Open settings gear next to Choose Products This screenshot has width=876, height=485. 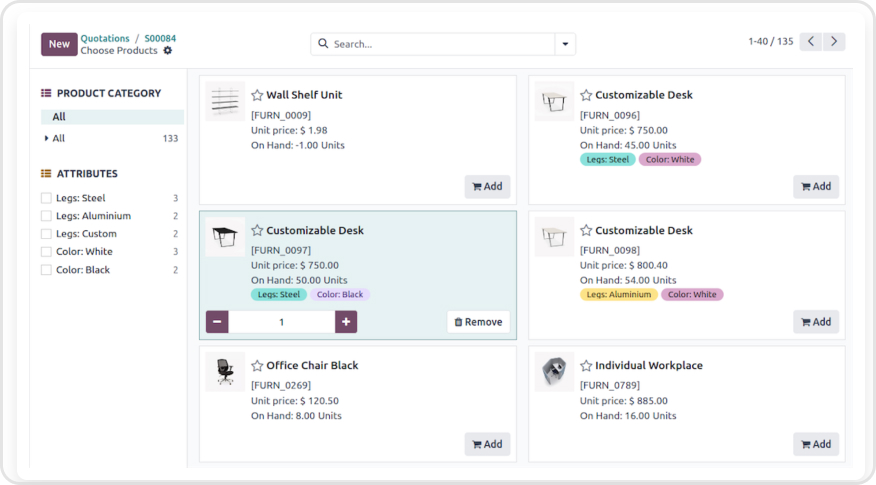(x=168, y=50)
